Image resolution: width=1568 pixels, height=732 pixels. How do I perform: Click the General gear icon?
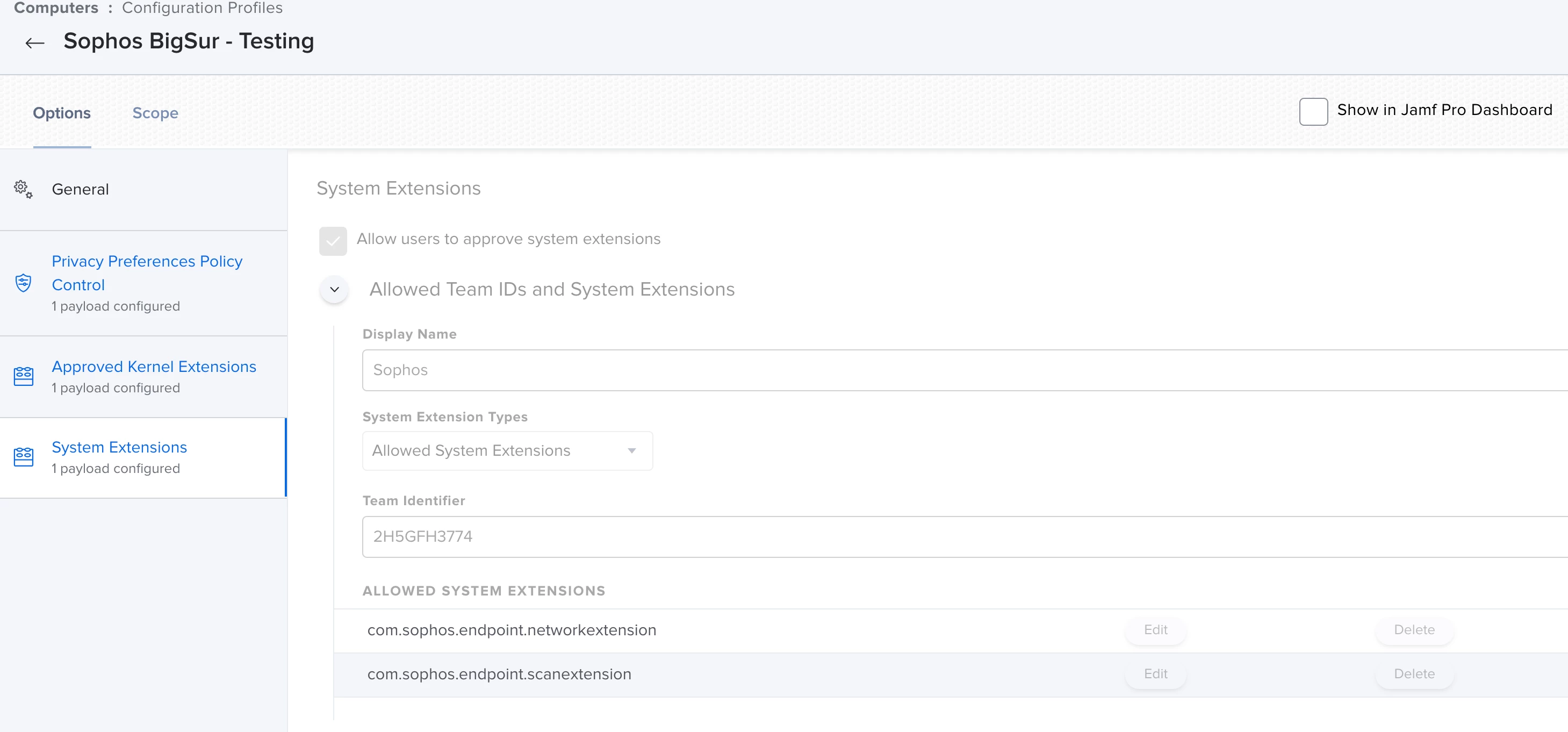23,189
